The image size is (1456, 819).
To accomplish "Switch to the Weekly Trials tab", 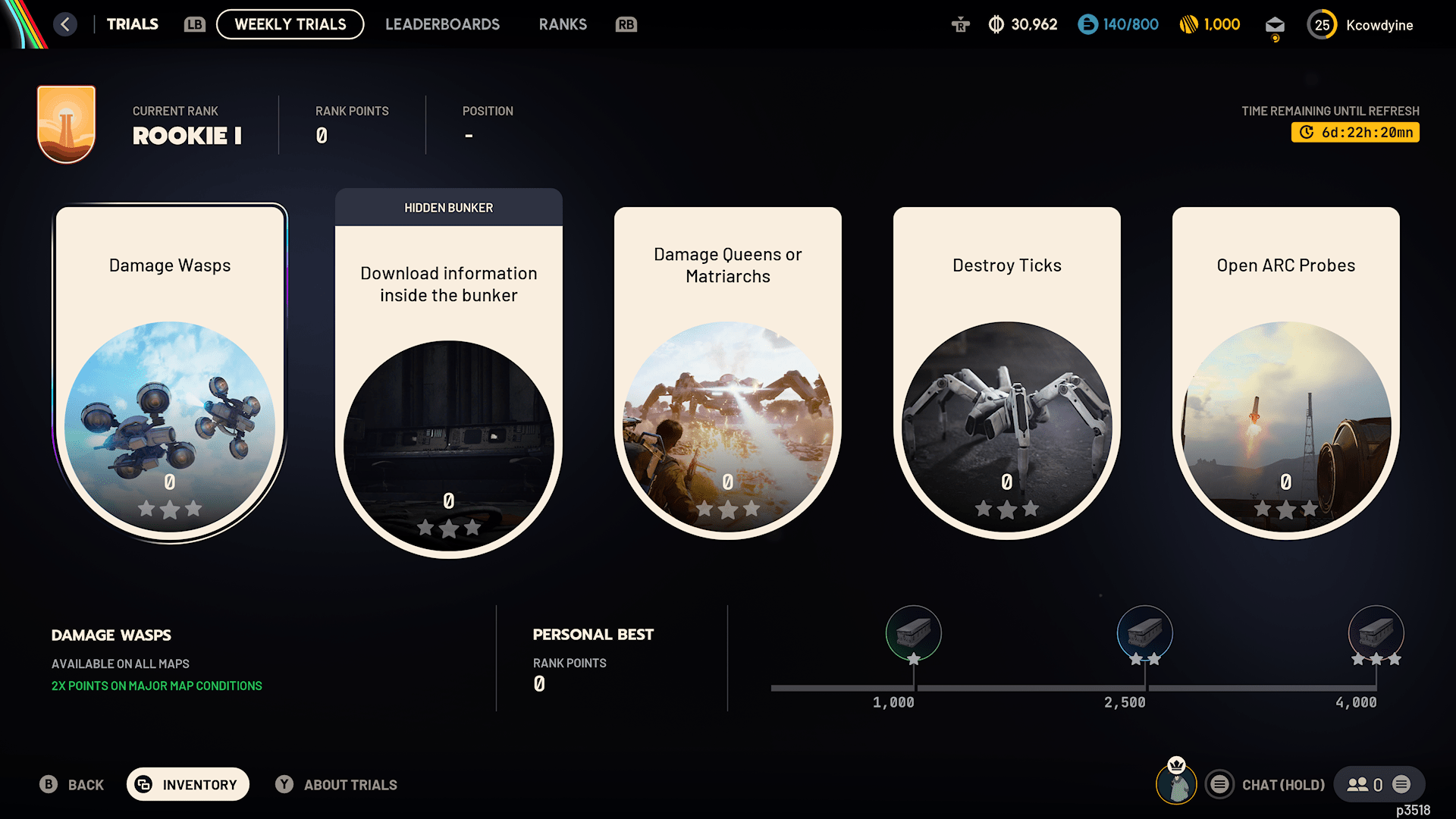I will pyautogui.click(x=290, y=24).
